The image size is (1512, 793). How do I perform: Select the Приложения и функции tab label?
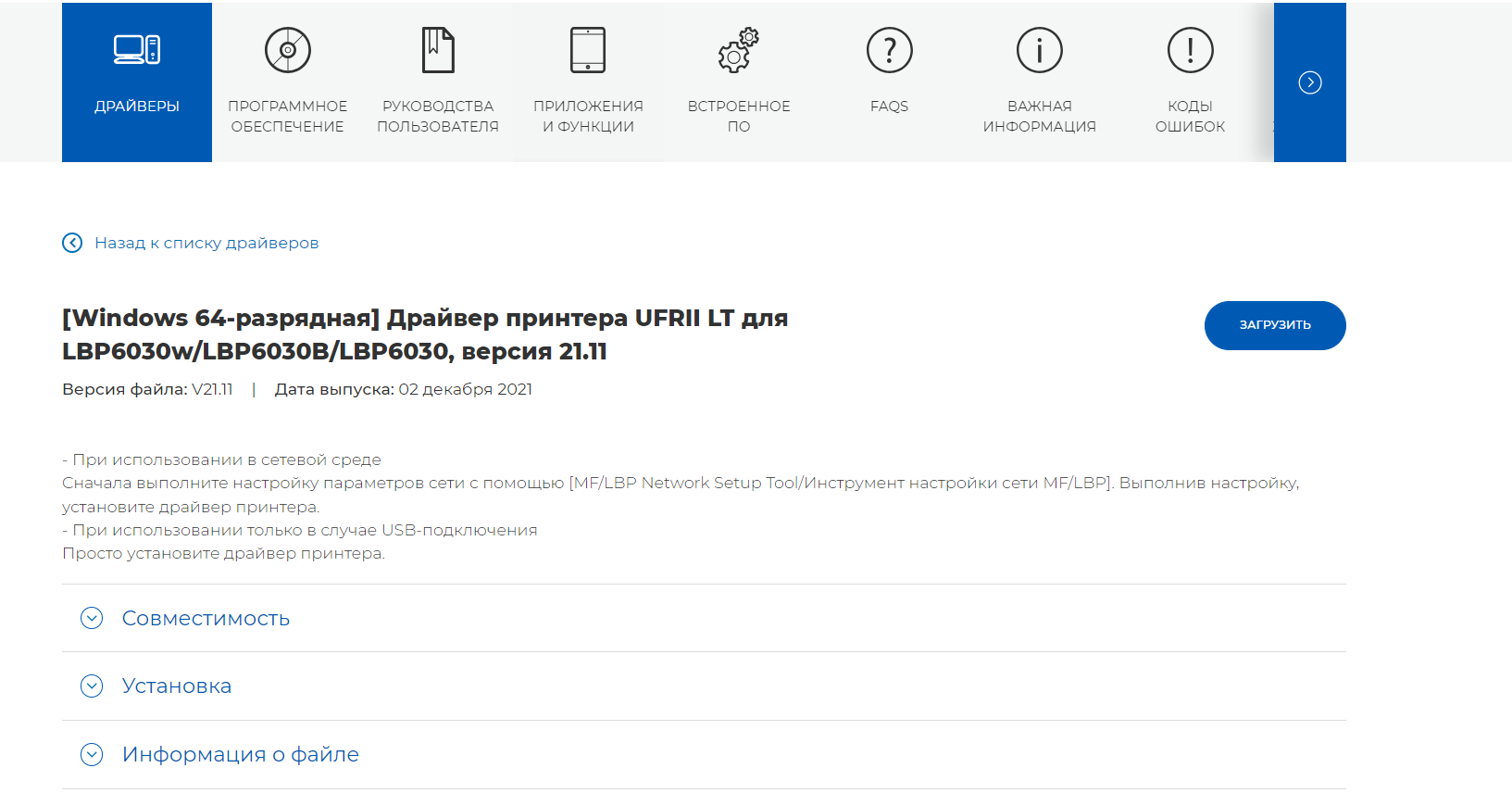(x=588, y=116)
